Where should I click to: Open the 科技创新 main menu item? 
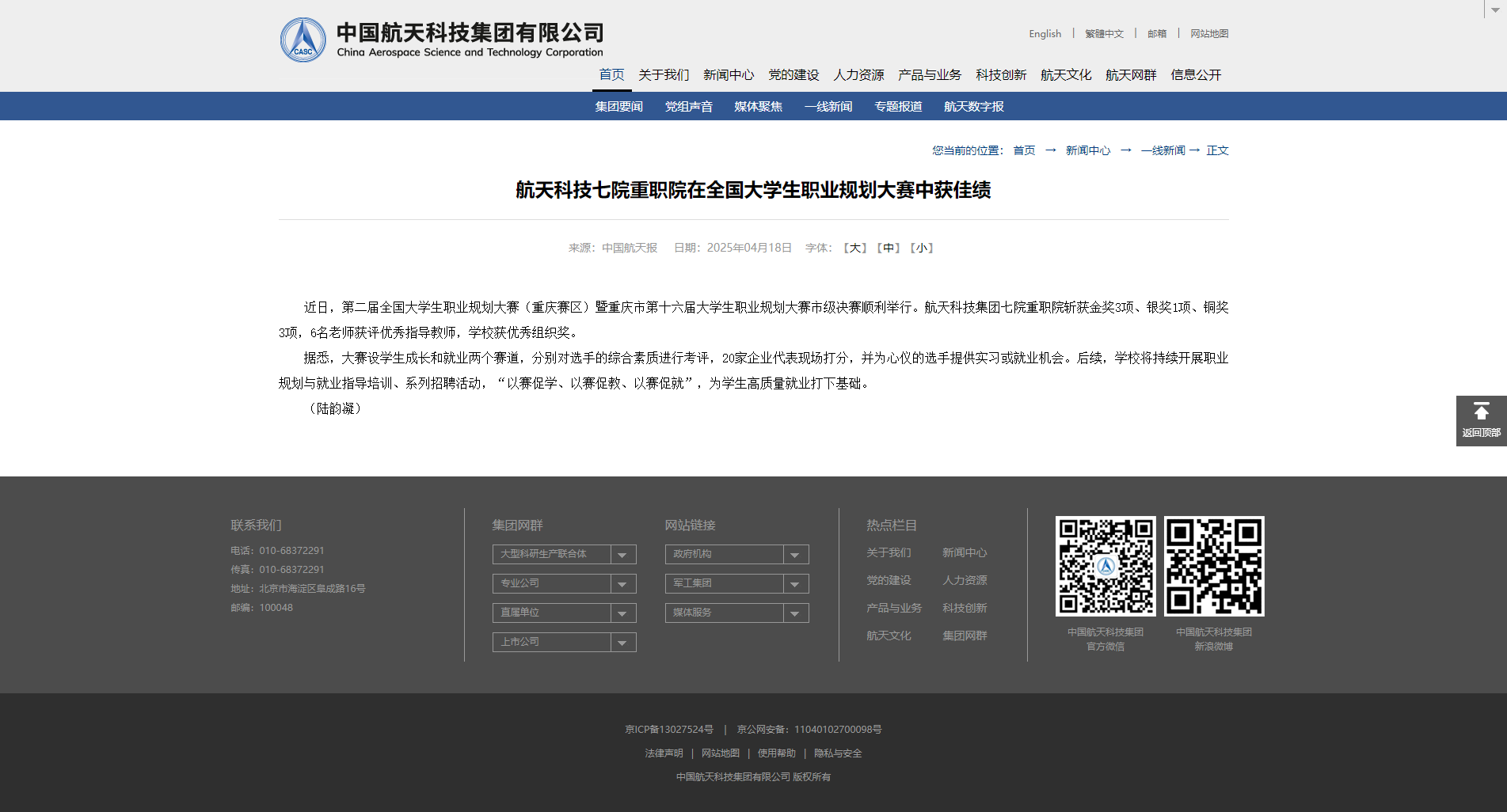click(1001, 74)
